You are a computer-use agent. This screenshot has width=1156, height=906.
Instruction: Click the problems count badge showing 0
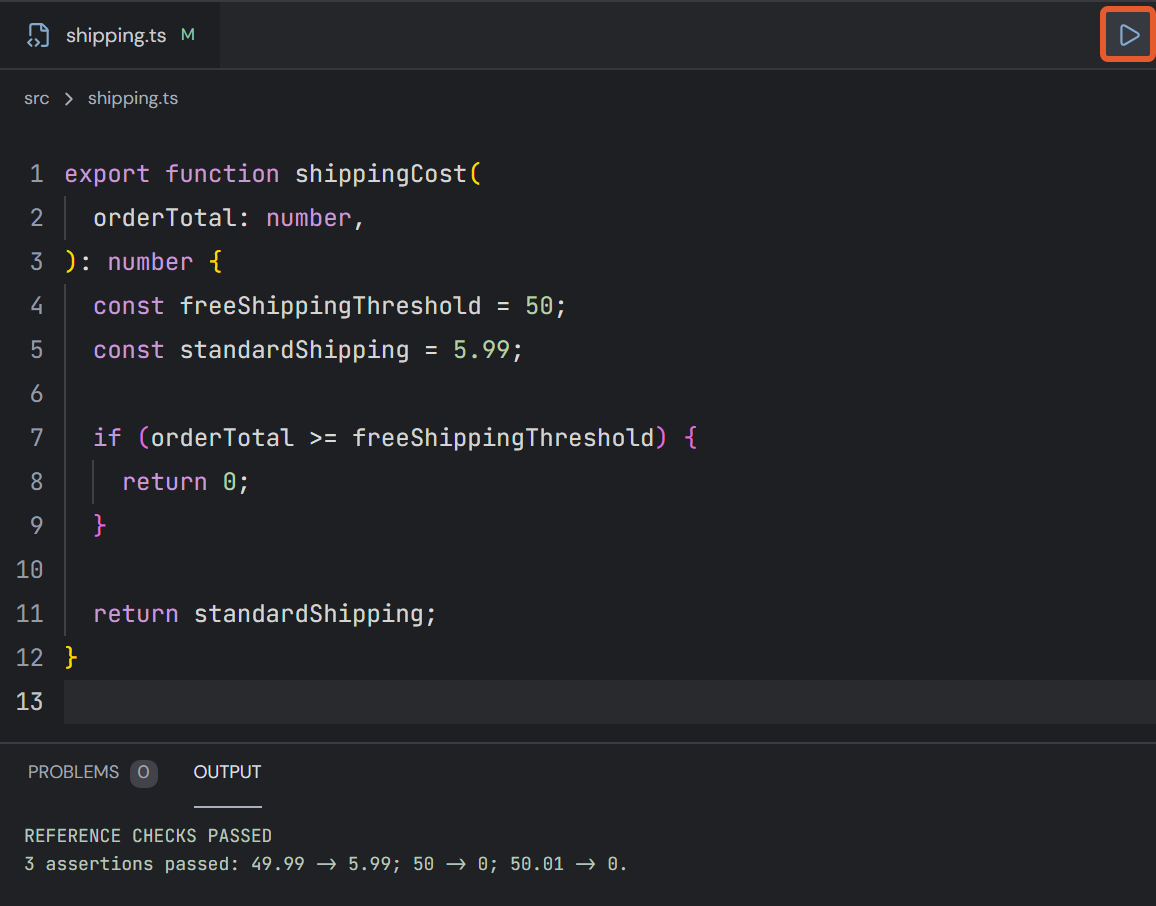[x=144, y=773]
